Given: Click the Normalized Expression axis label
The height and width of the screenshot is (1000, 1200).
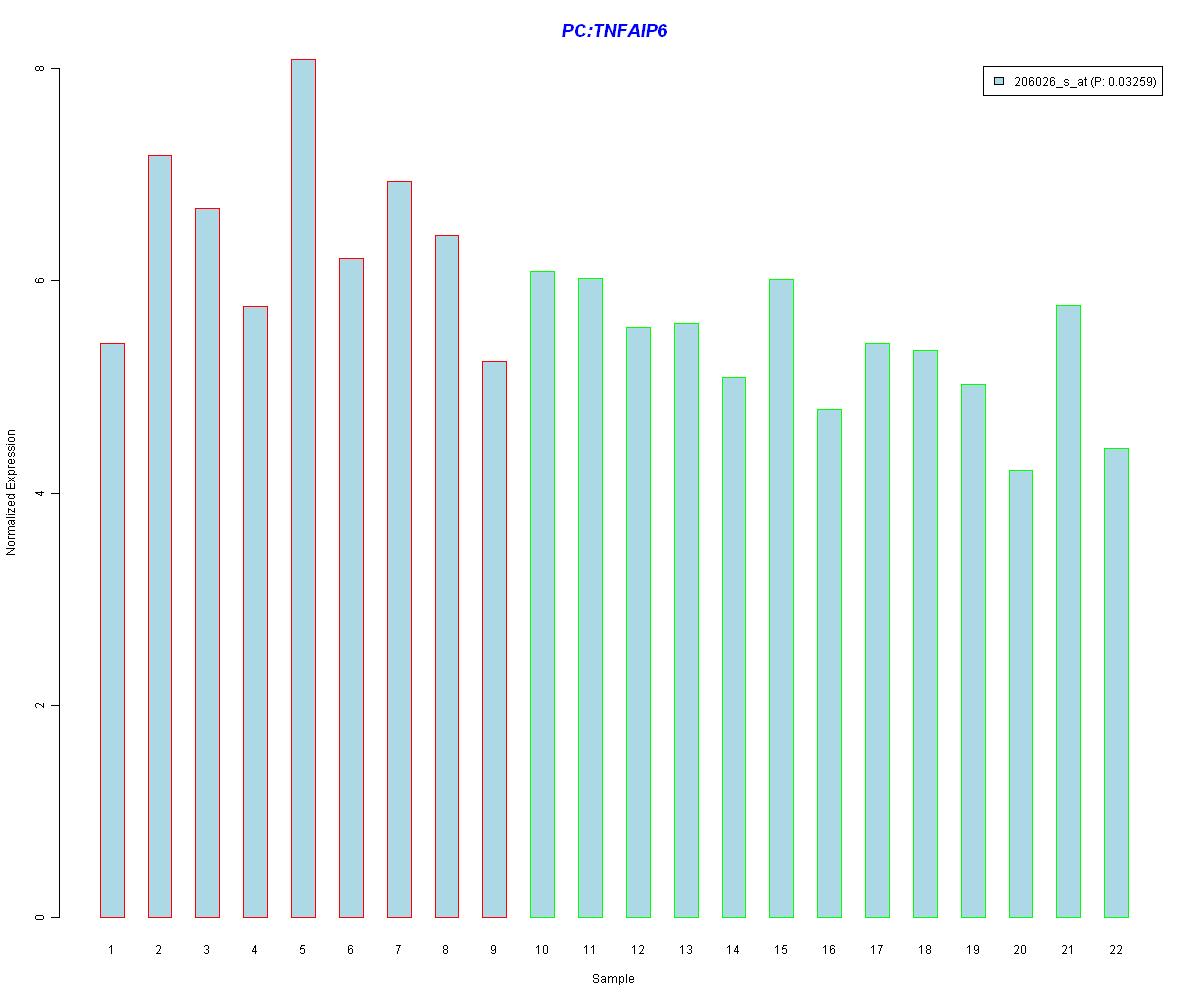Looking at the screenshot, I should (12, 492).
